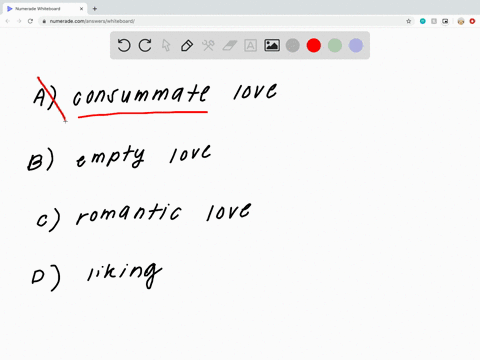The width and height of the screenshot is (480, 360).
Task: Choose the pointer select tool
Action: pos(166,45)
